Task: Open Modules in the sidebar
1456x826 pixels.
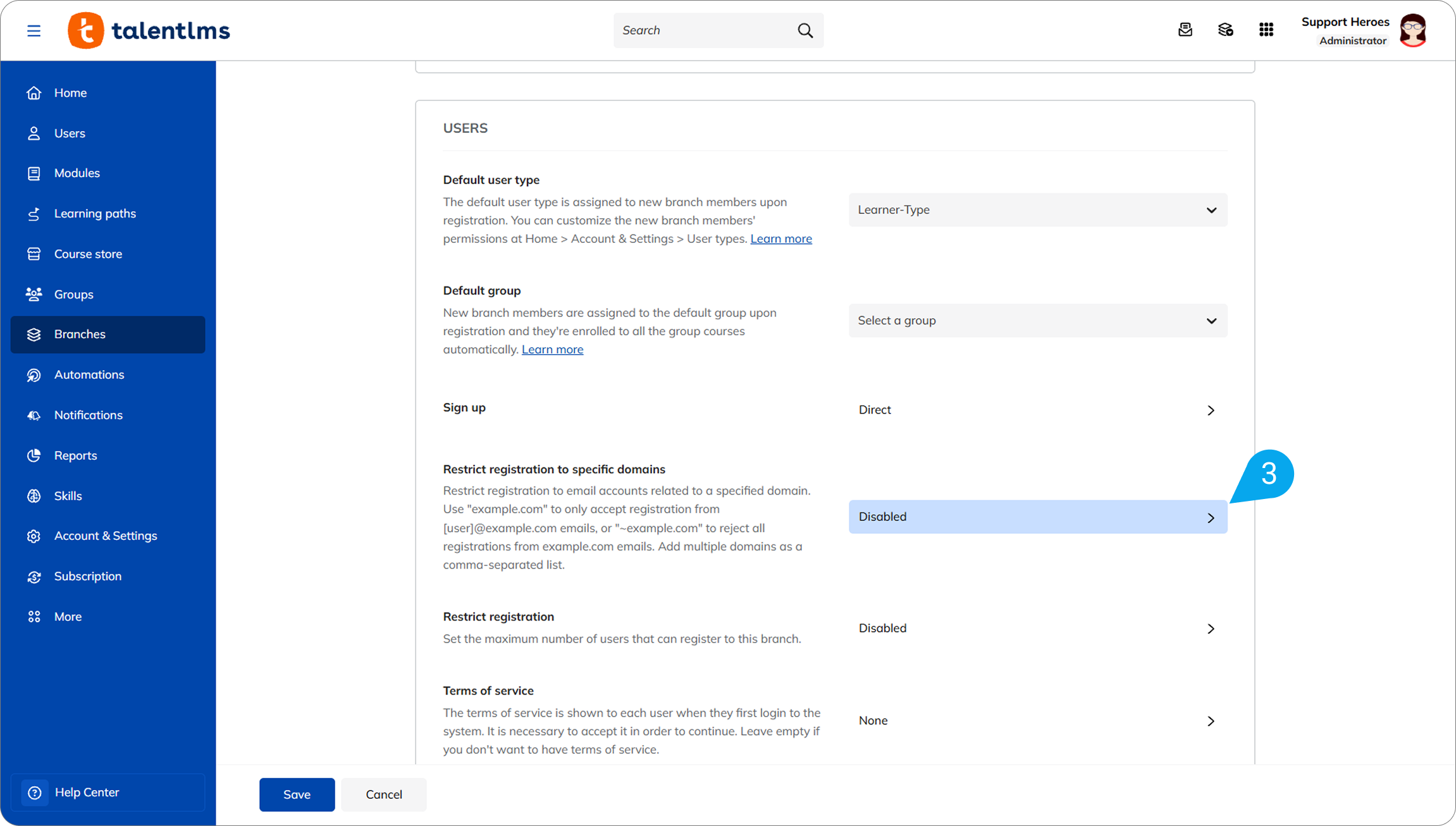Action: (108, 173)
